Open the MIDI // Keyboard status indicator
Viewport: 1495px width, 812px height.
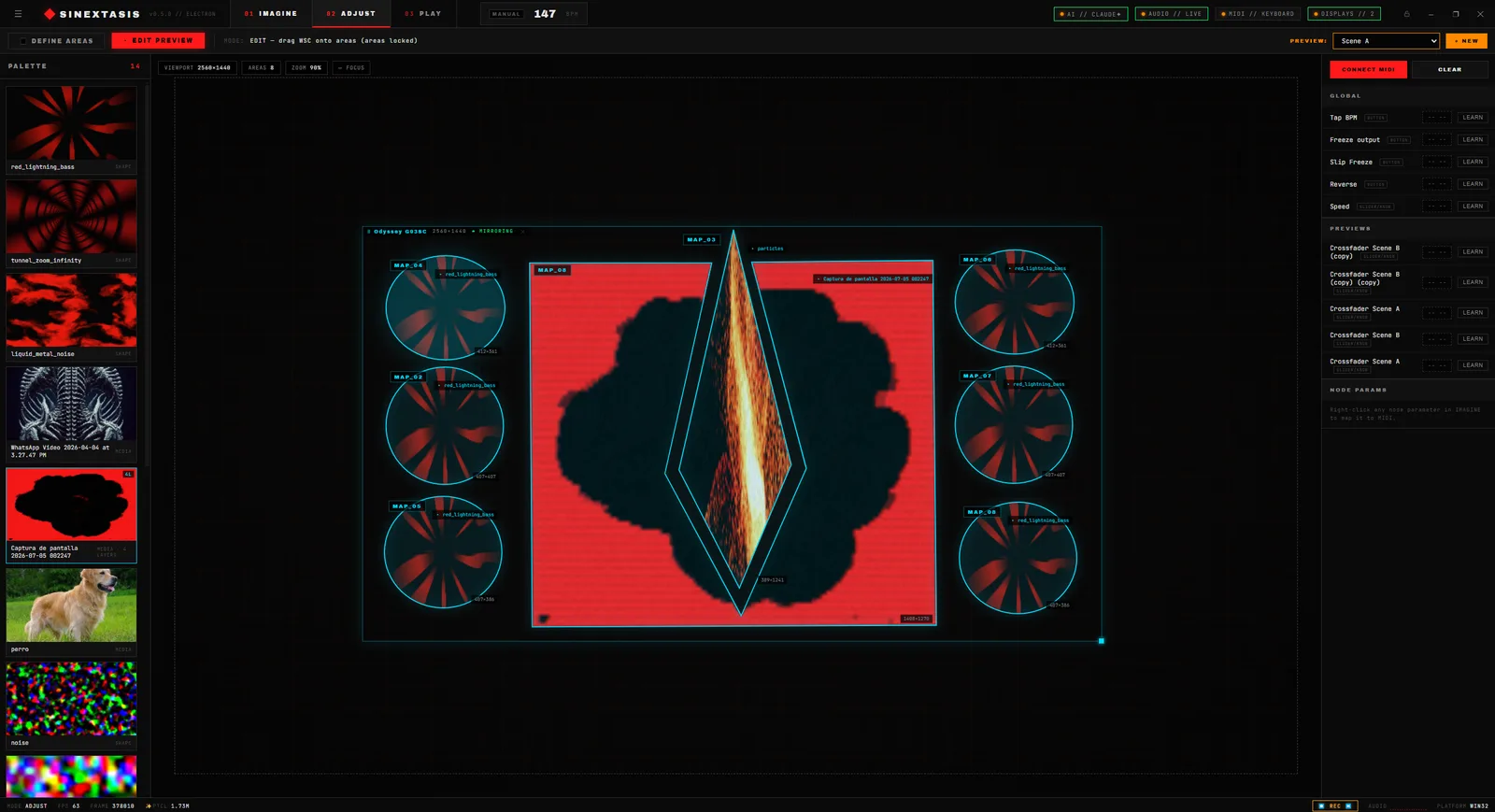tap(1259, 14)
